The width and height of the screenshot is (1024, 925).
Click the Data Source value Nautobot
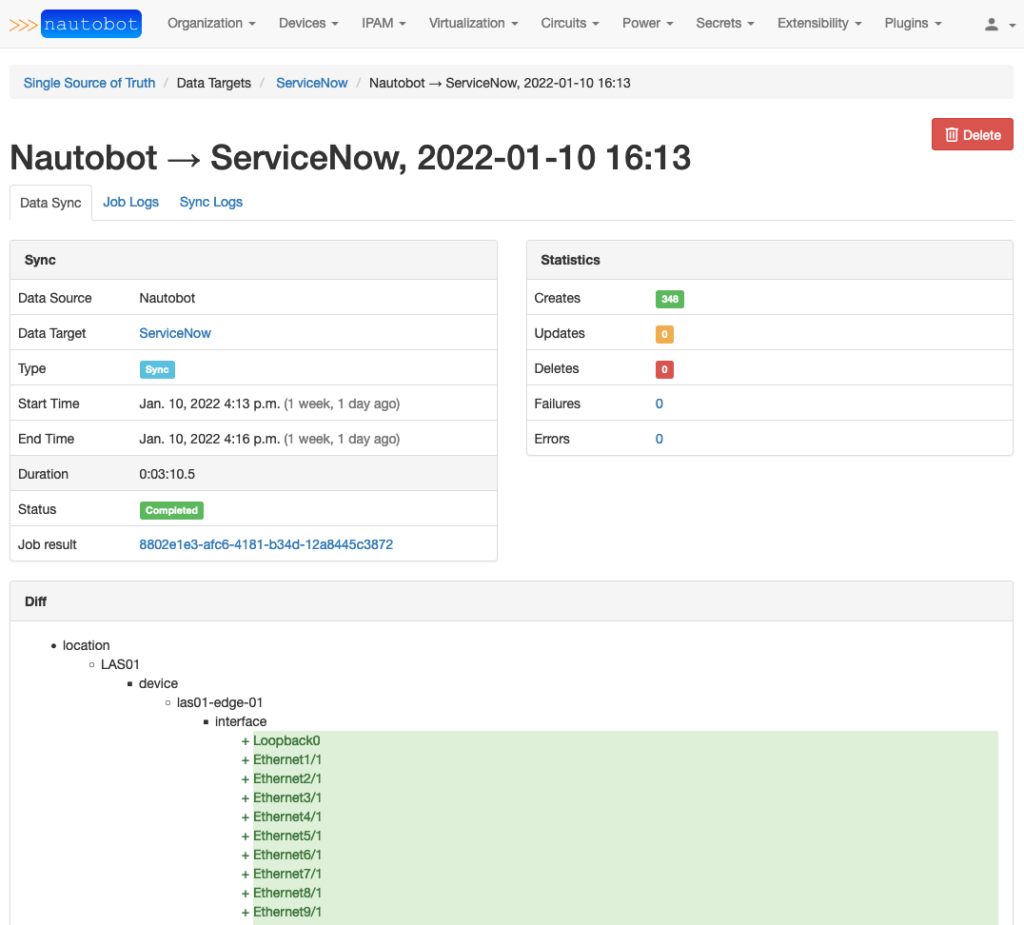tap(167, 298)
